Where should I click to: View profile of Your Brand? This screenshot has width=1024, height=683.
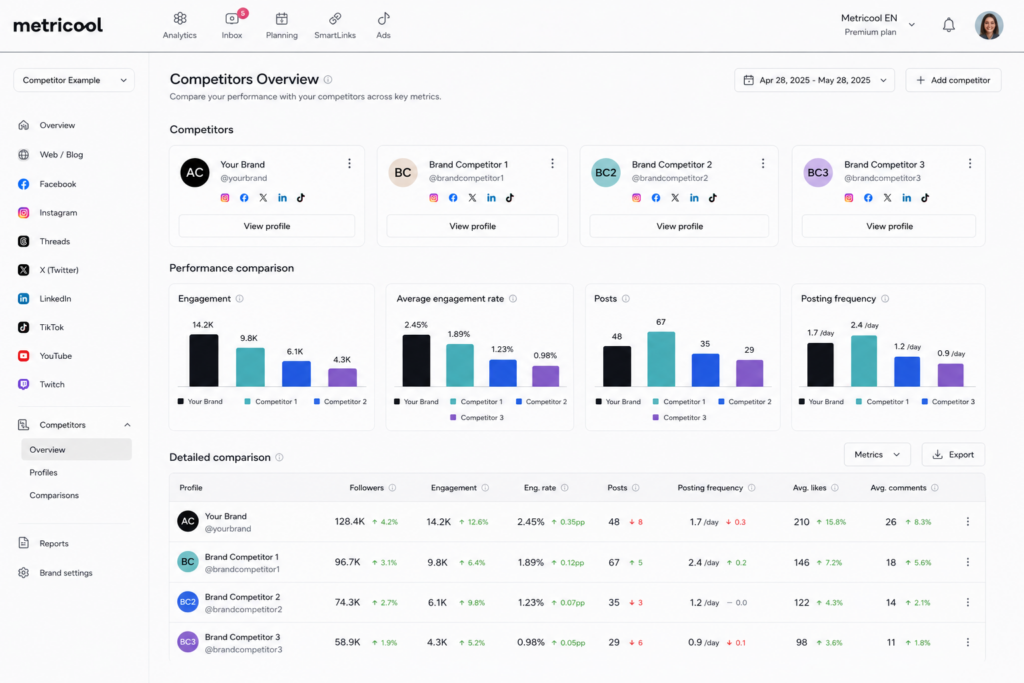[267, 226]
